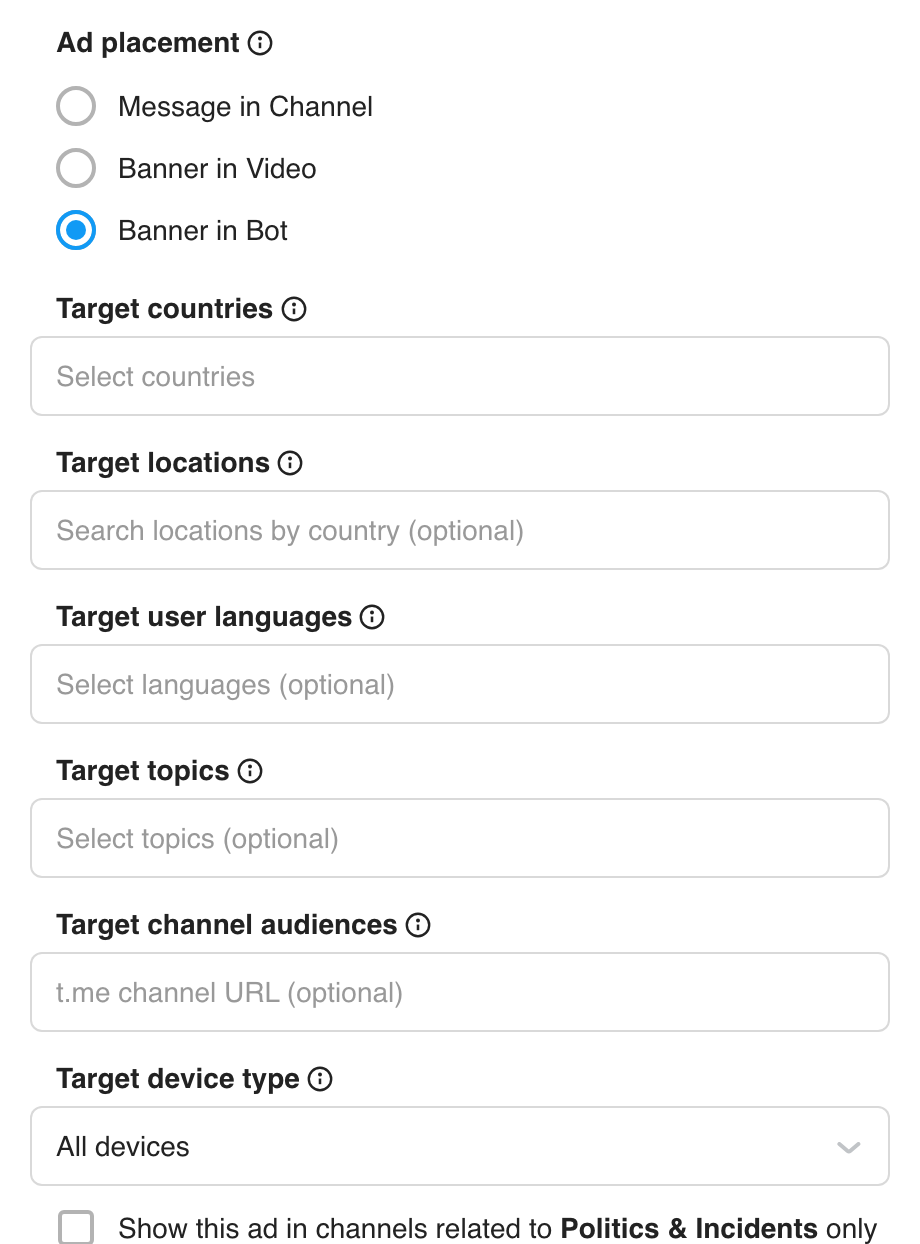Click the Banner in Video label text
Viewport: 920px width, 1244px height.
(217, 169)
